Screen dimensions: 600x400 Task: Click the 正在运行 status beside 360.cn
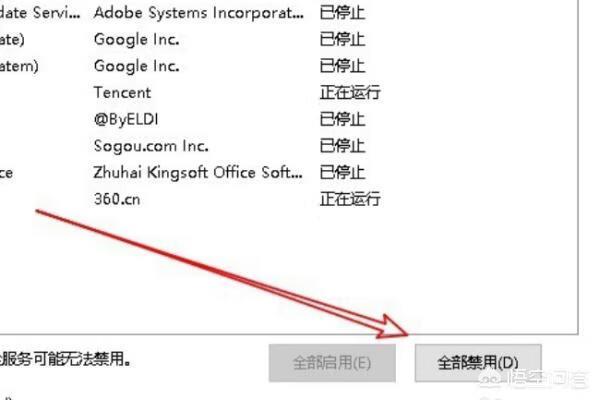tap(350, 199)
